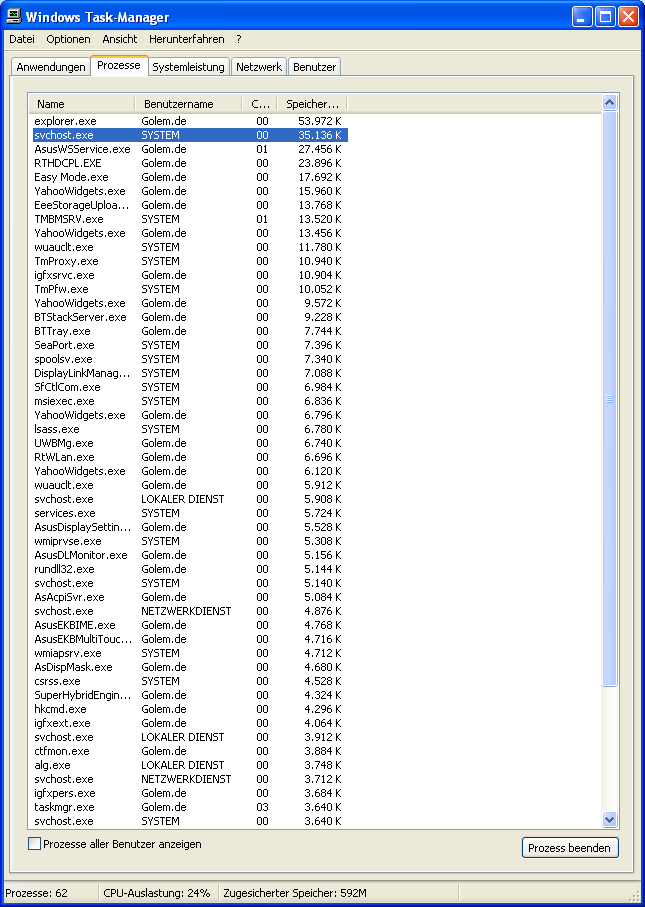Close the Task-Manager window

pyautogui.click(x=628, y=17)
